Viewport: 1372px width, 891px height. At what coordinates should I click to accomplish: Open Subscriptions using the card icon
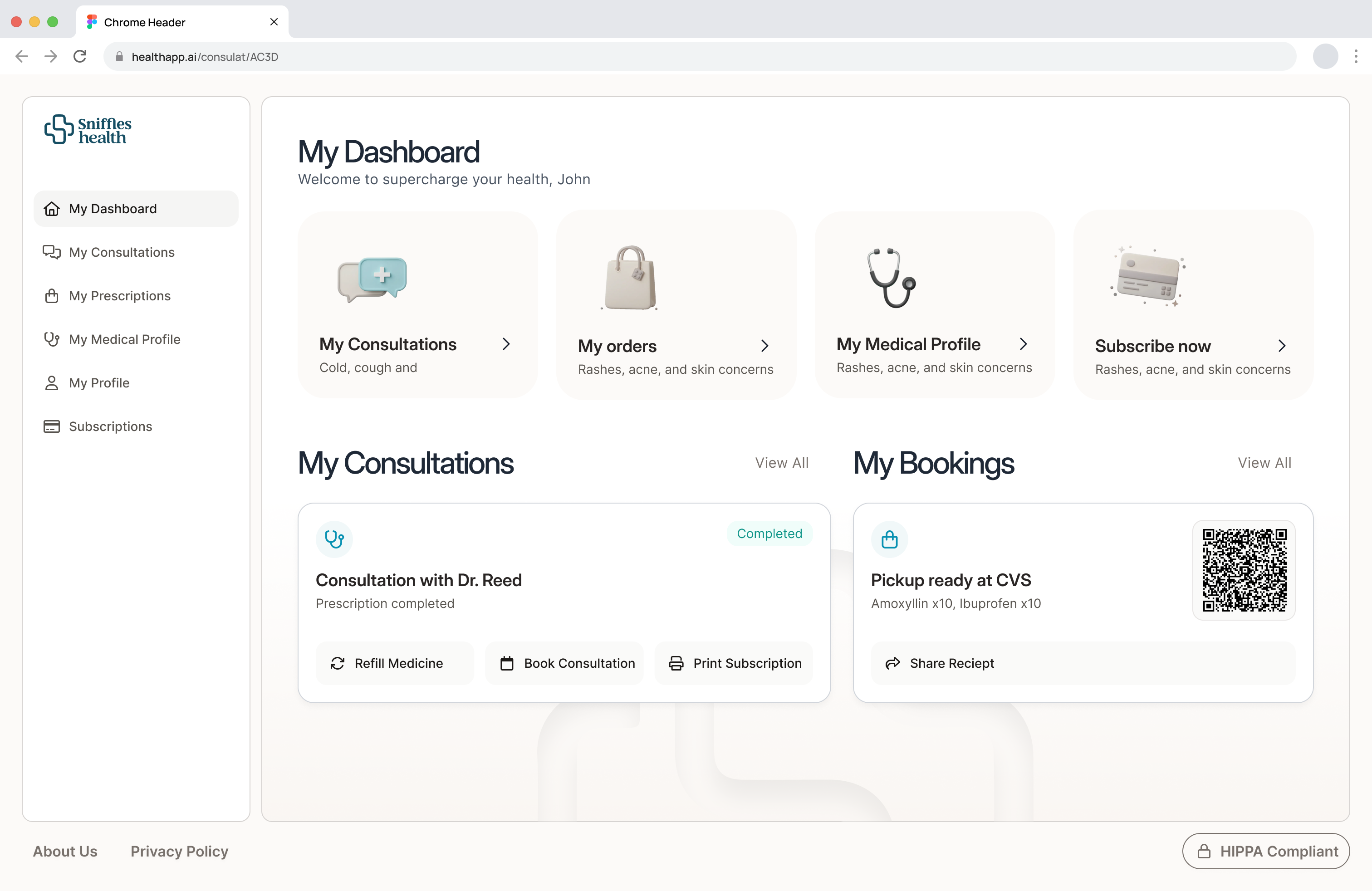pyautogui.click(x=51, y=426)
